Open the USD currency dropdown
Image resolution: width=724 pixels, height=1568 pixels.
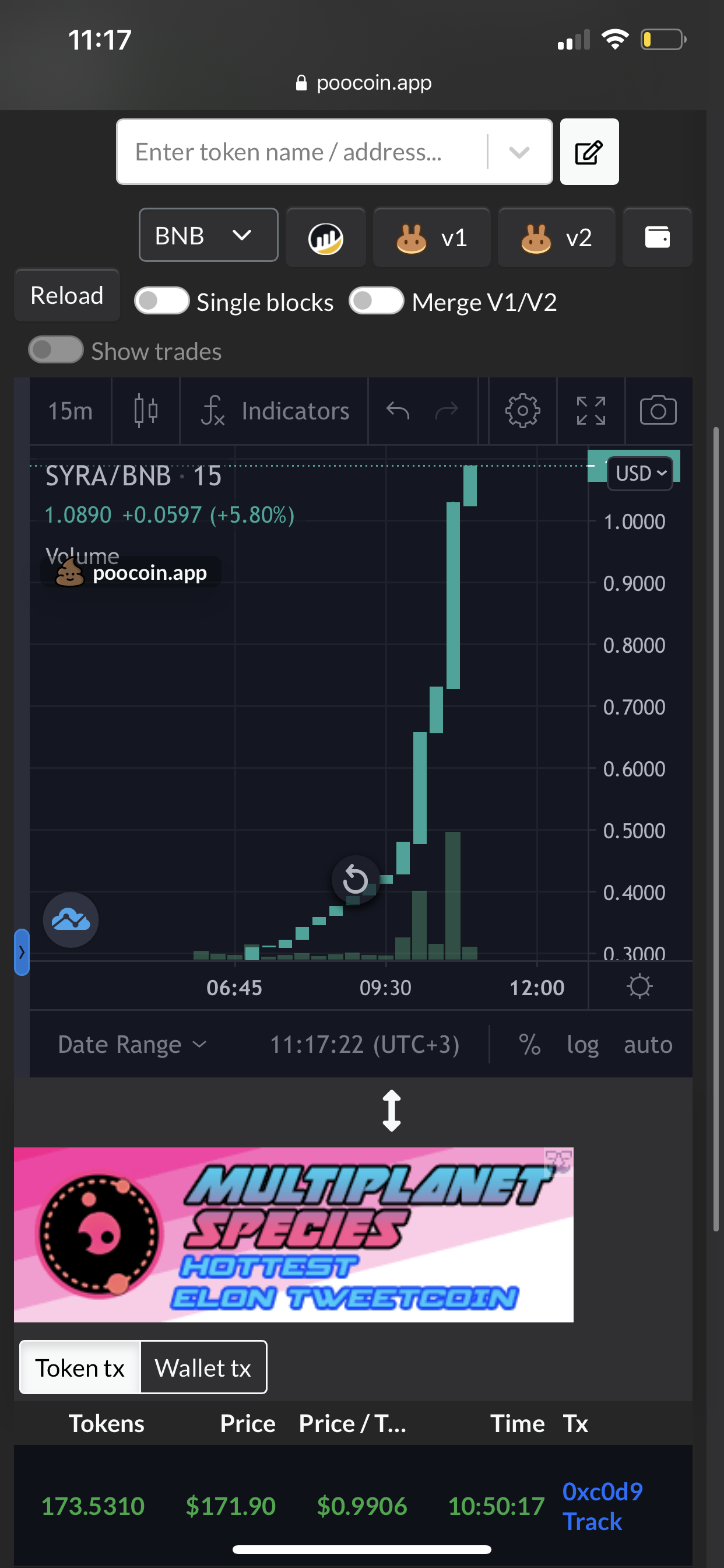coord(640,473)
